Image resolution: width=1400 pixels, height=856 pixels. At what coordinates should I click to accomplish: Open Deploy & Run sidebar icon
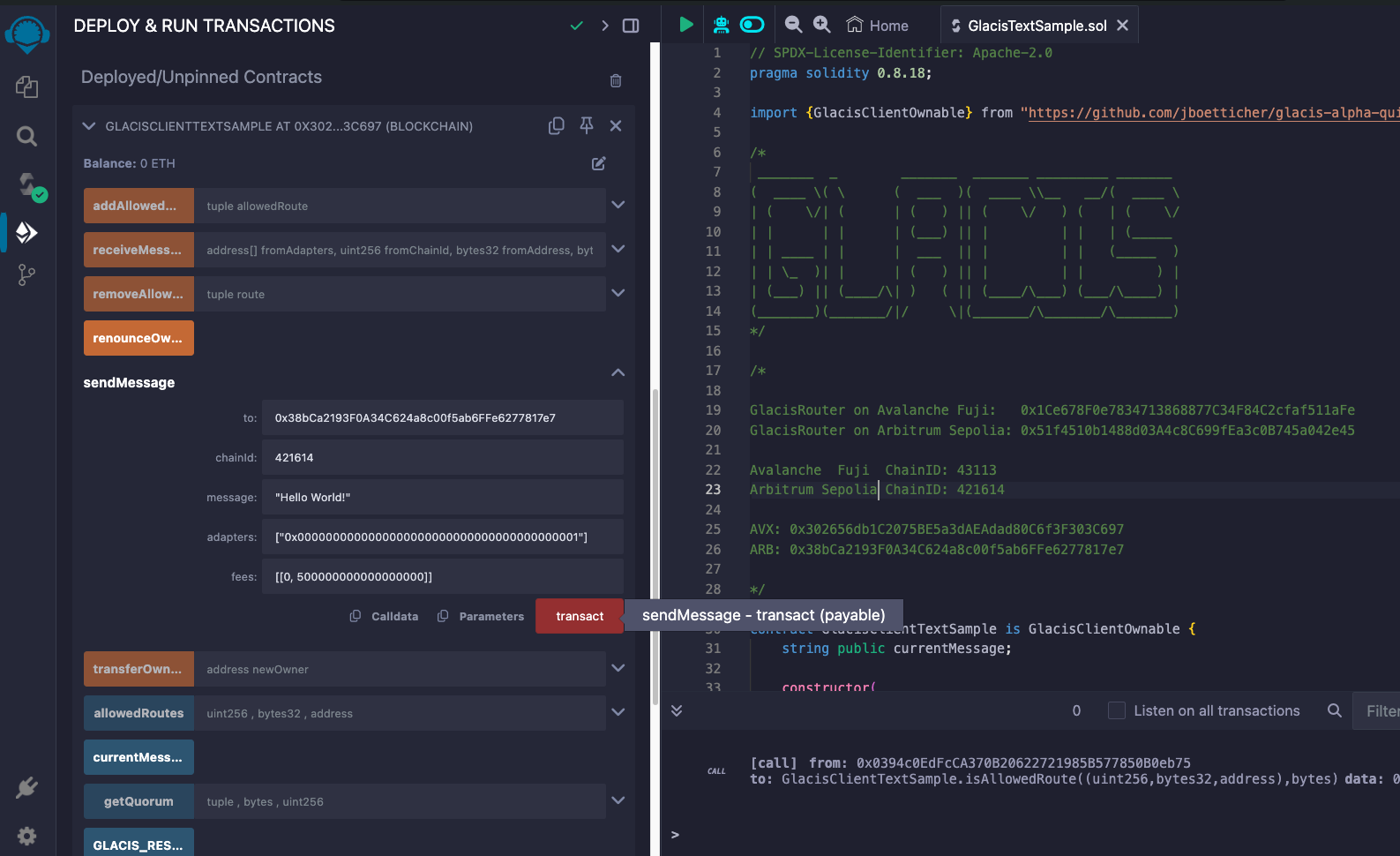(x=27, y=232)
